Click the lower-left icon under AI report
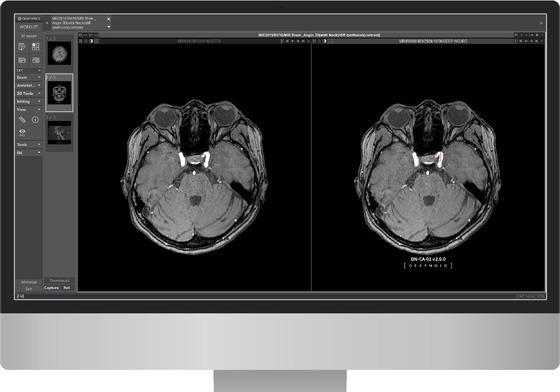This screenshot has height=392, width=560. (x=22, y=60)
